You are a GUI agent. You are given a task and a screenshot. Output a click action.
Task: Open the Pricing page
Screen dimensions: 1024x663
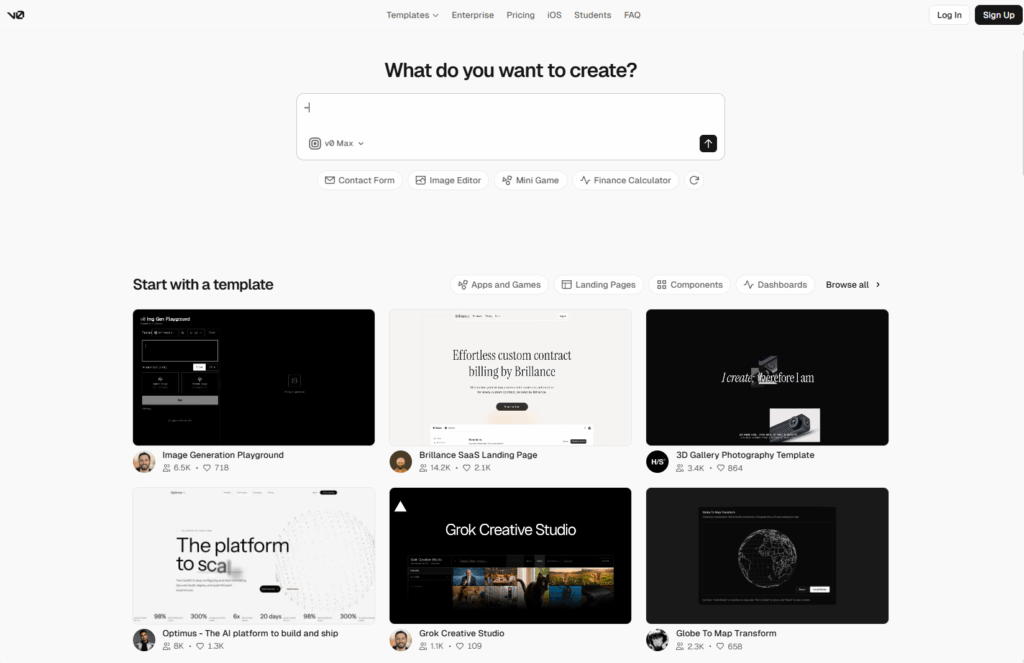(520, 15)
